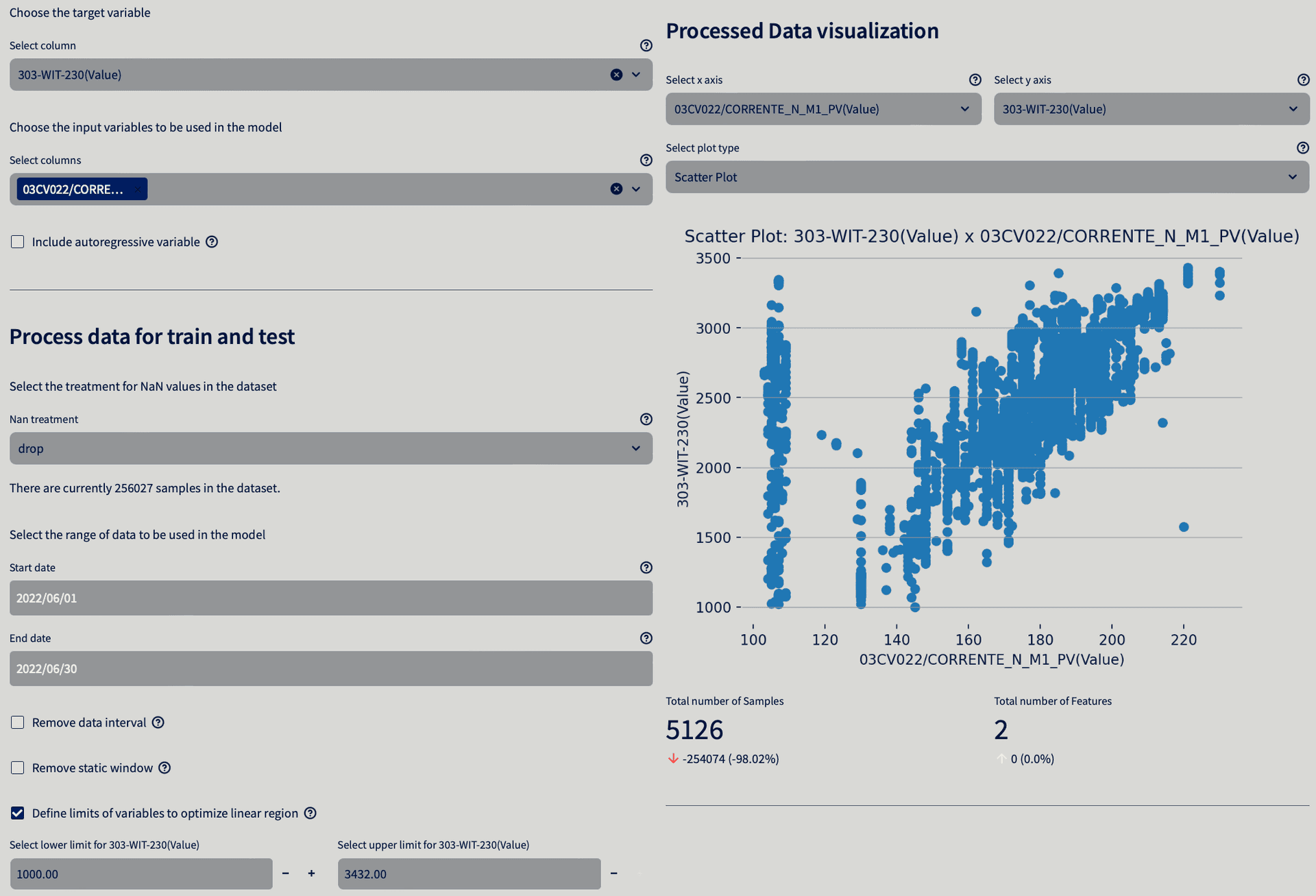Click the lower limit field 1000.00
The image size is (1316, 896).
click(141, 874)
